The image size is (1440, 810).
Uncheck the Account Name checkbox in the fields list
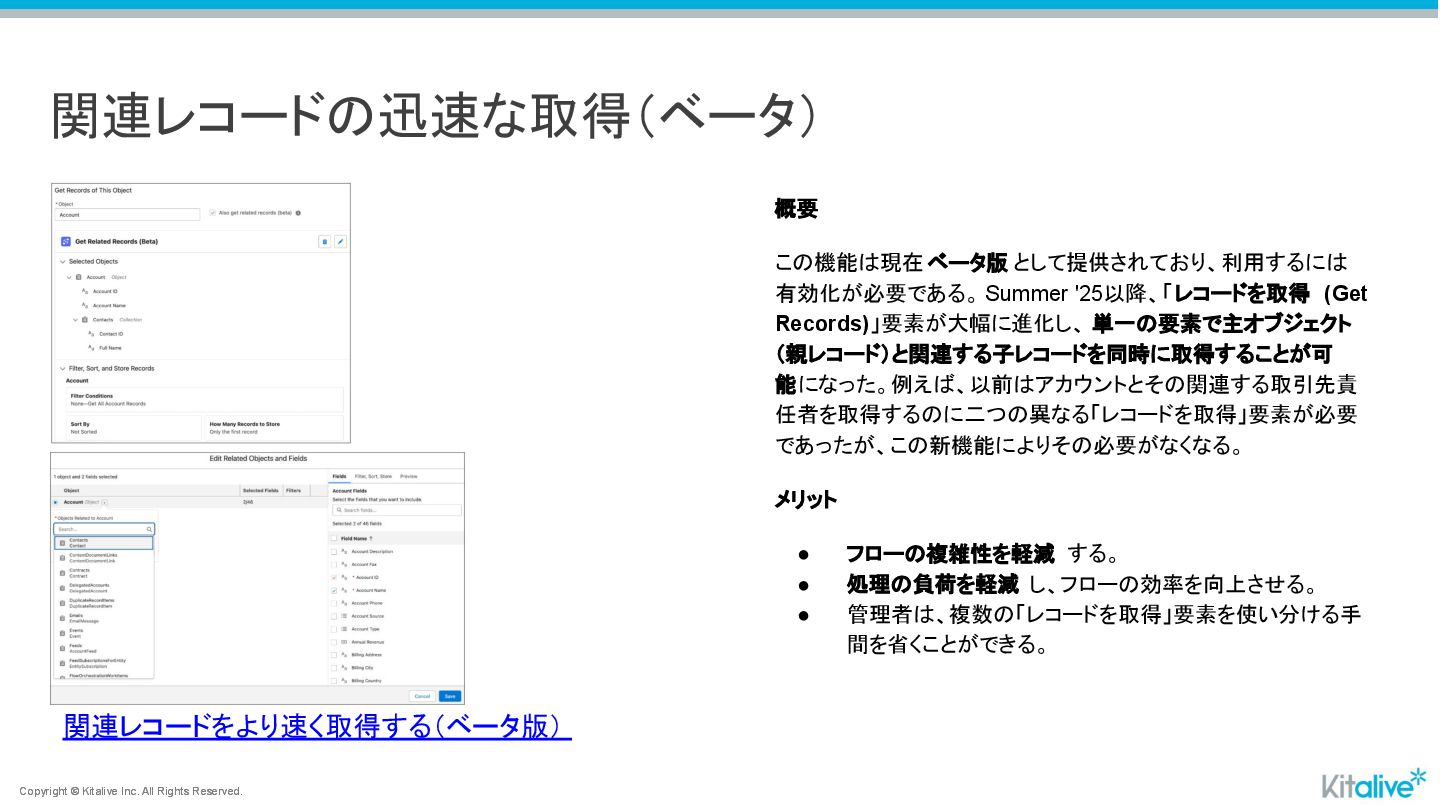[334, 590]
